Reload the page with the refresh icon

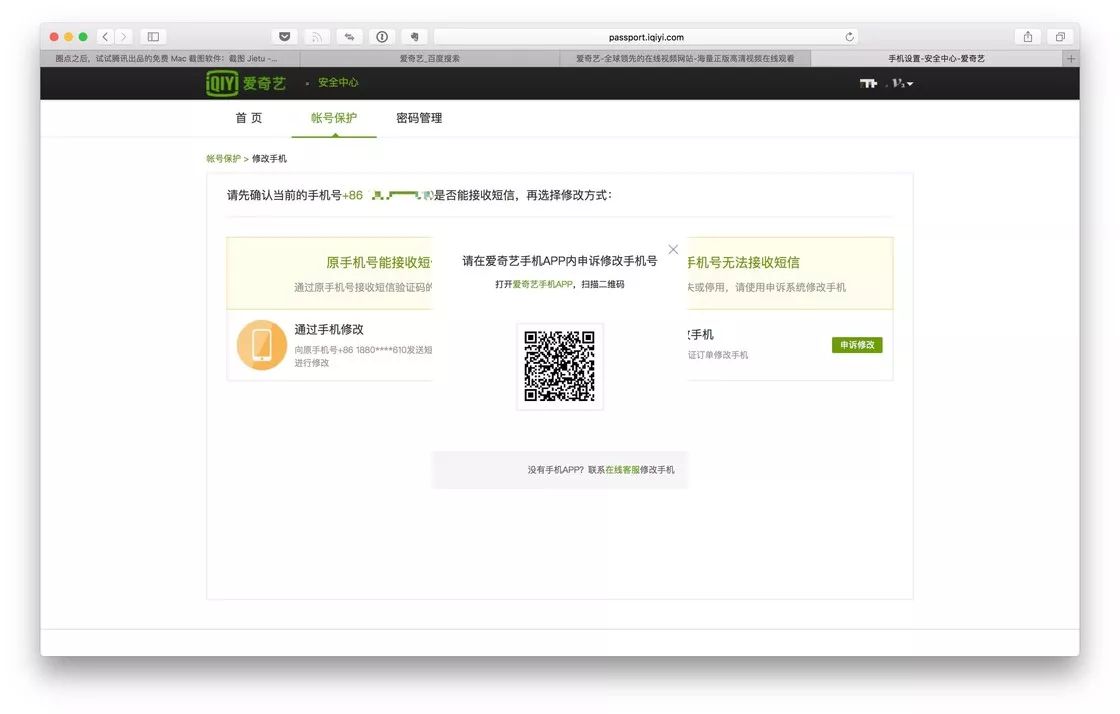click(849, 37)
